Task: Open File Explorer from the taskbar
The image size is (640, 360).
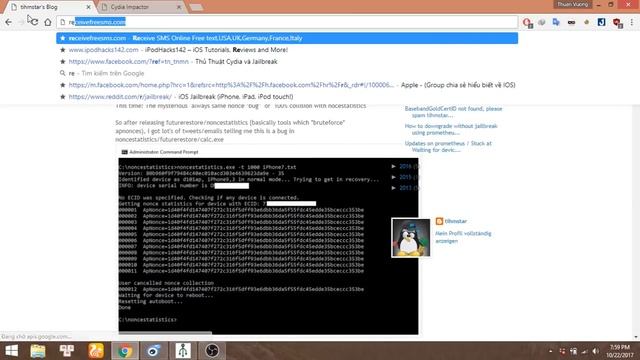Action: [38, 351]
